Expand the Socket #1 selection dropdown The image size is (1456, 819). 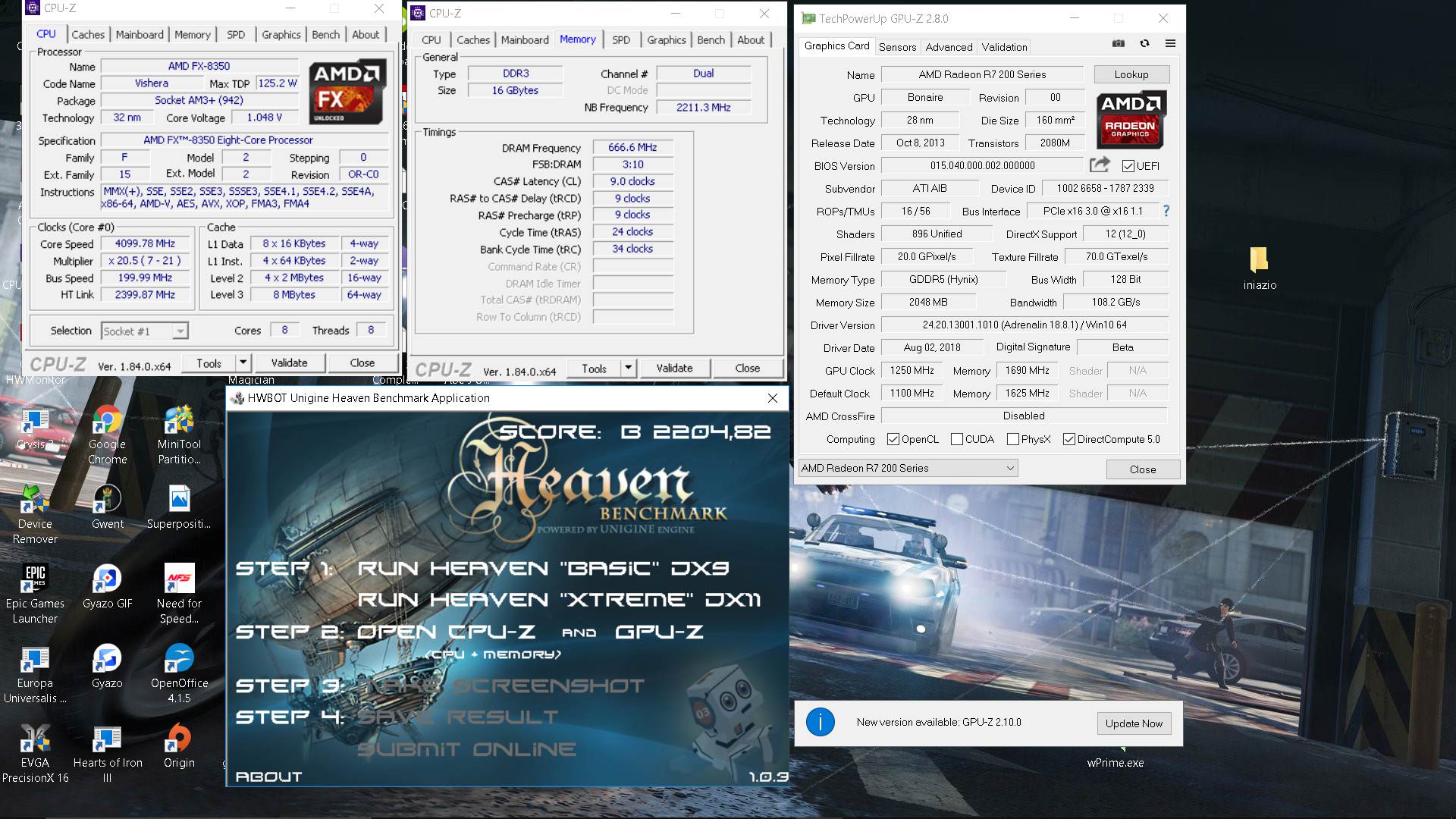tap(180, 331)
